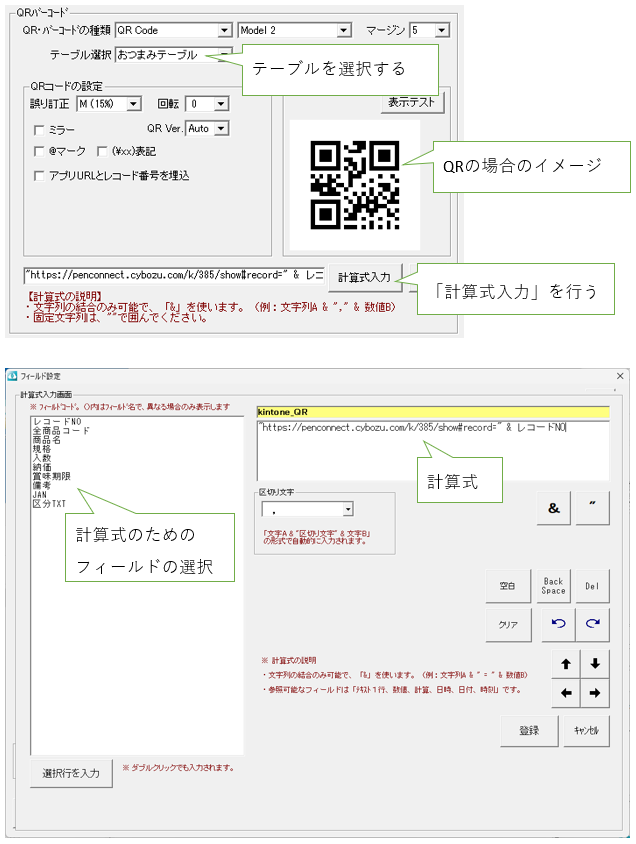Screen dimensions: 636x844
Task: Open the Model 2 dropdown
Action: click(x=344, y=30)
